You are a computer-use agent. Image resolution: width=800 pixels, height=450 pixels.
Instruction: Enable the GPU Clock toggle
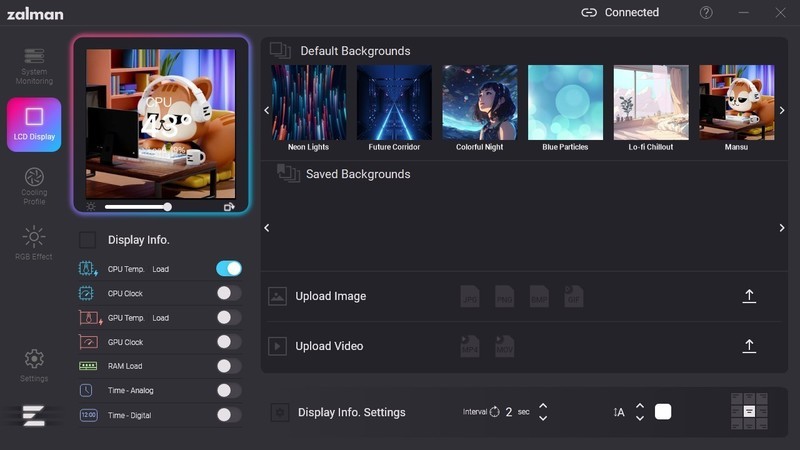click(229, 342)
